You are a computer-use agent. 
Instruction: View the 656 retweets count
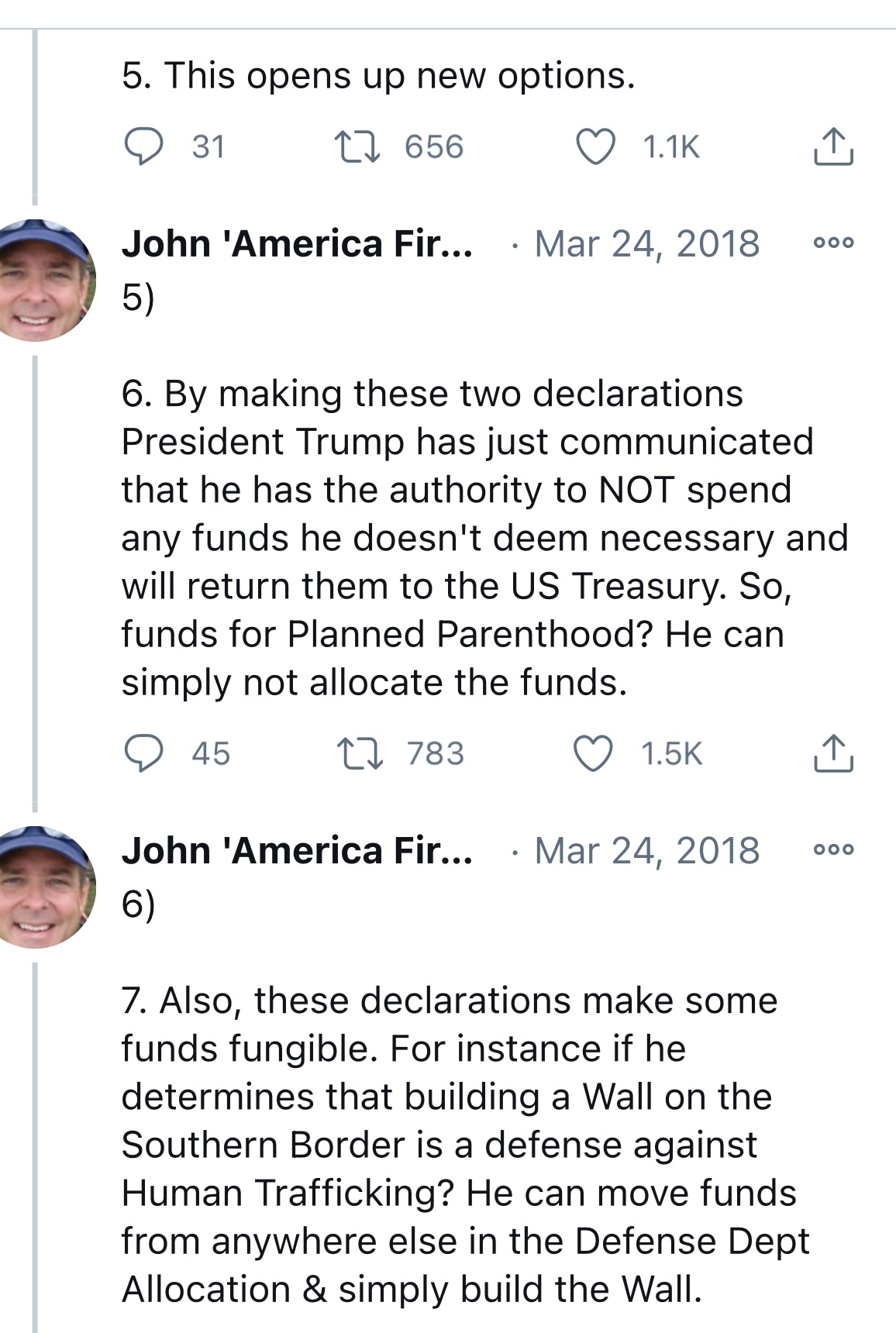pyautogui.click(x=433, y=146)
